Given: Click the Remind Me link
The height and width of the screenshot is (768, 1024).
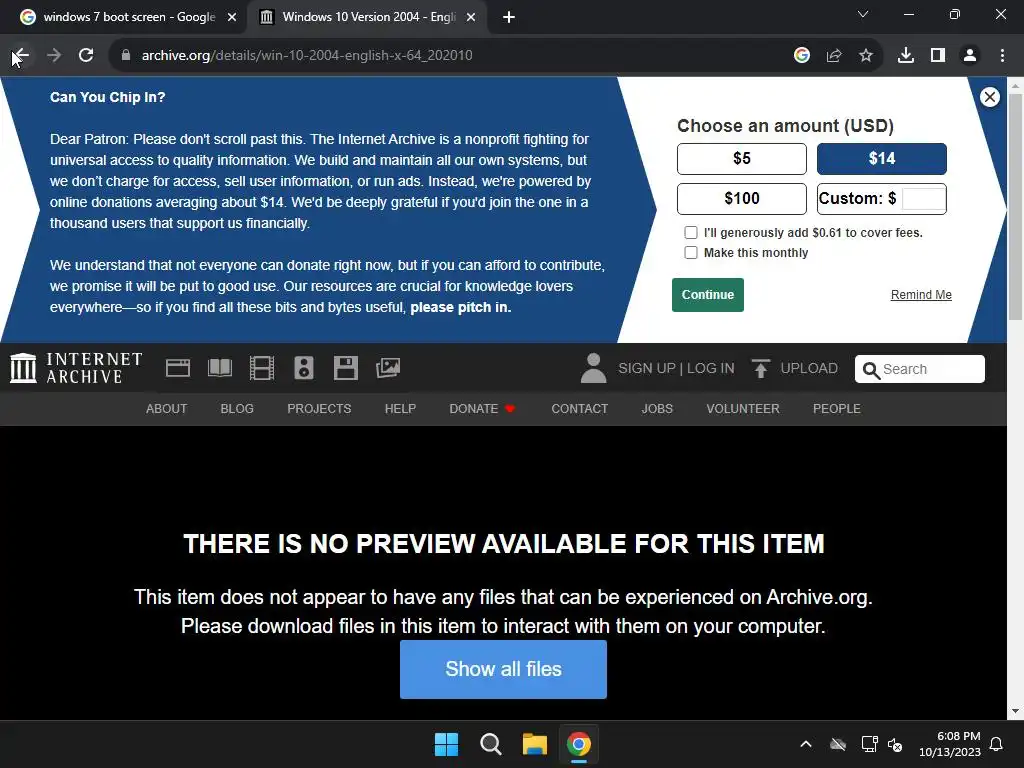Looking at the screenshot, I should 921,295.
